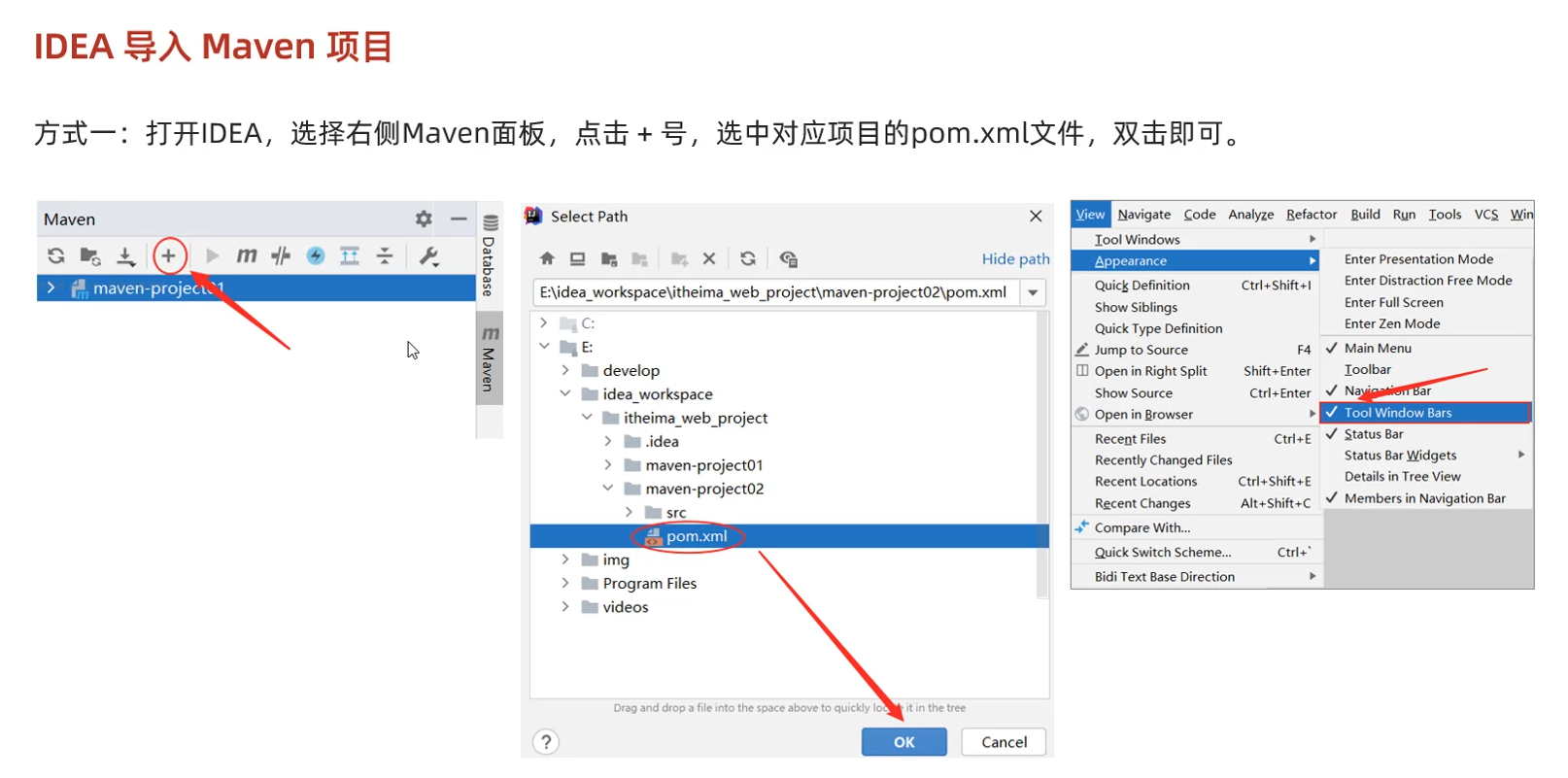
Task: Expand develop folder
Action: click(565, 370)
